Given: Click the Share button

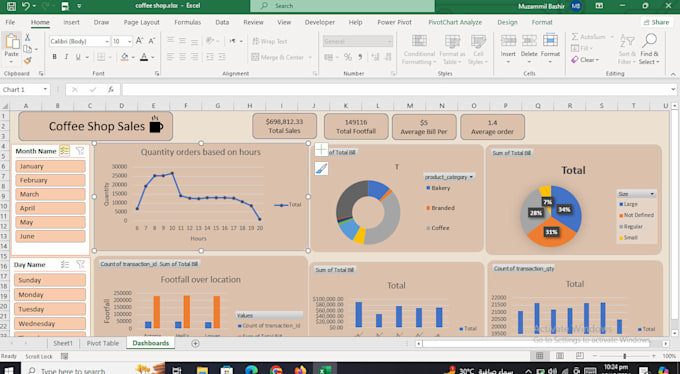Looking at the screenshot, I should coord(656,22).
